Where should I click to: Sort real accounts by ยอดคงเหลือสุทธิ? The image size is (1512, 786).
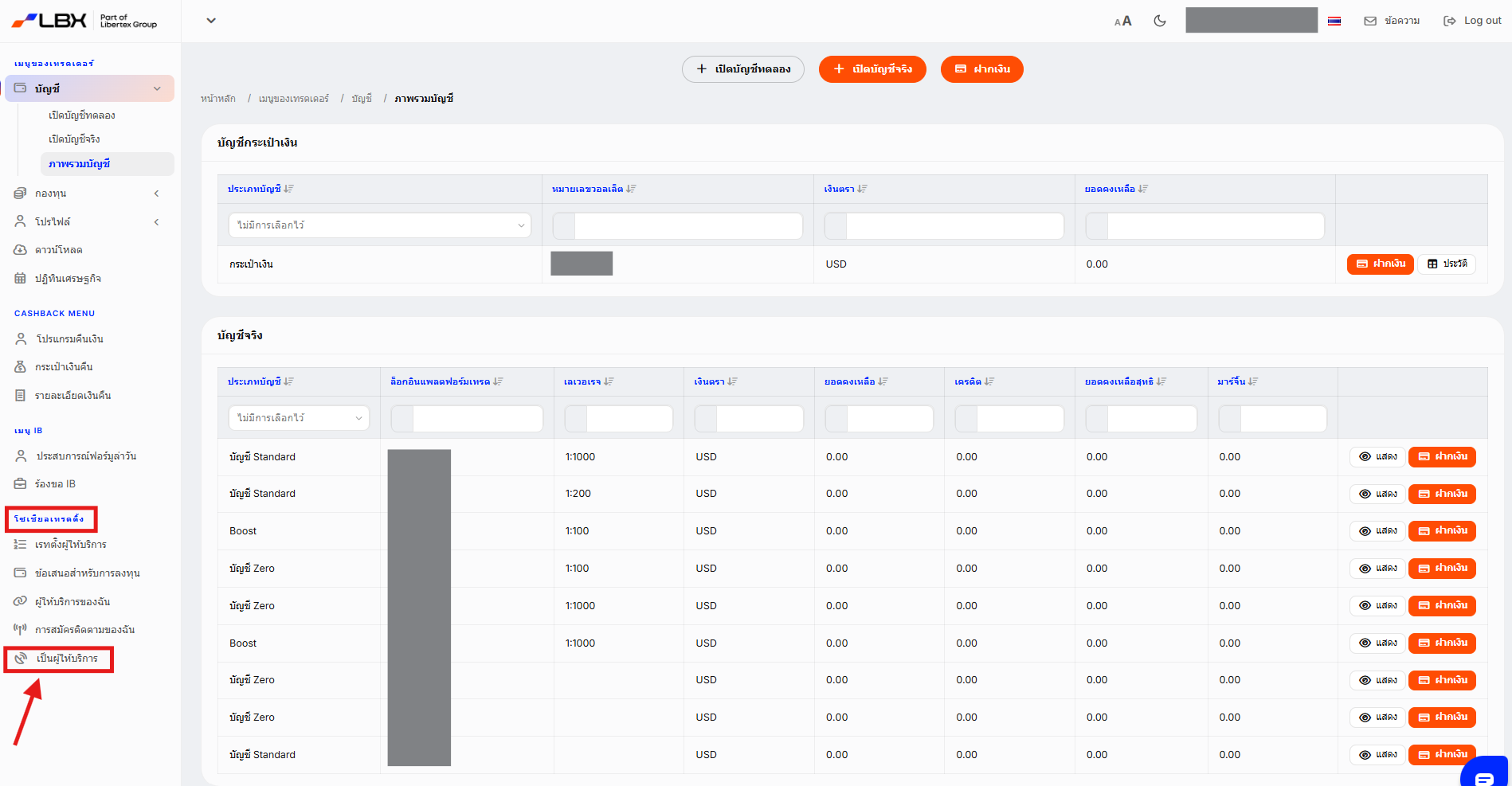click(1126, 381)
